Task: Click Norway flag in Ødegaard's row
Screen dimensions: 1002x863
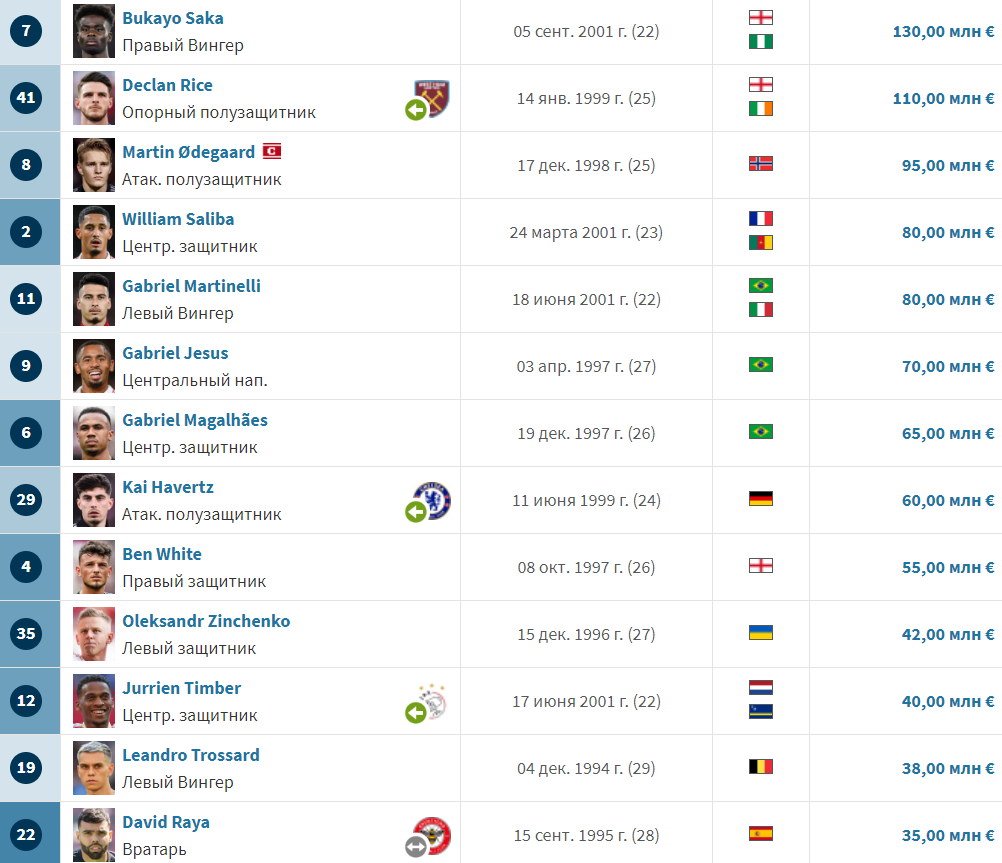Action: tap(760, 164)
